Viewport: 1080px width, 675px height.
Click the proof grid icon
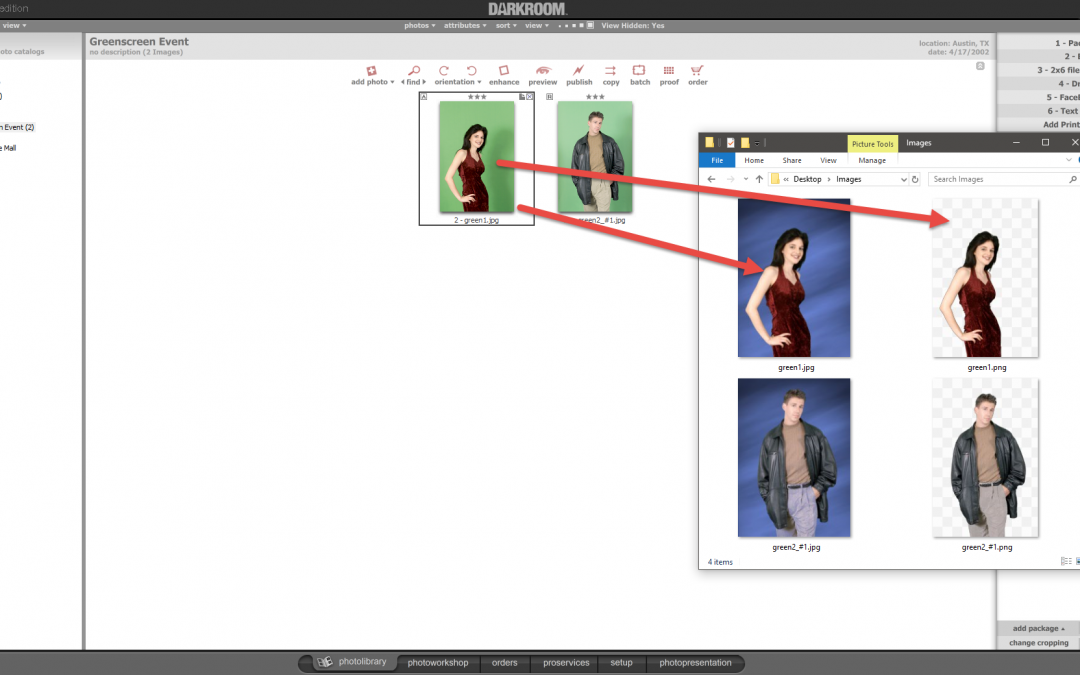pyautogui.click(x=669, y=70)
